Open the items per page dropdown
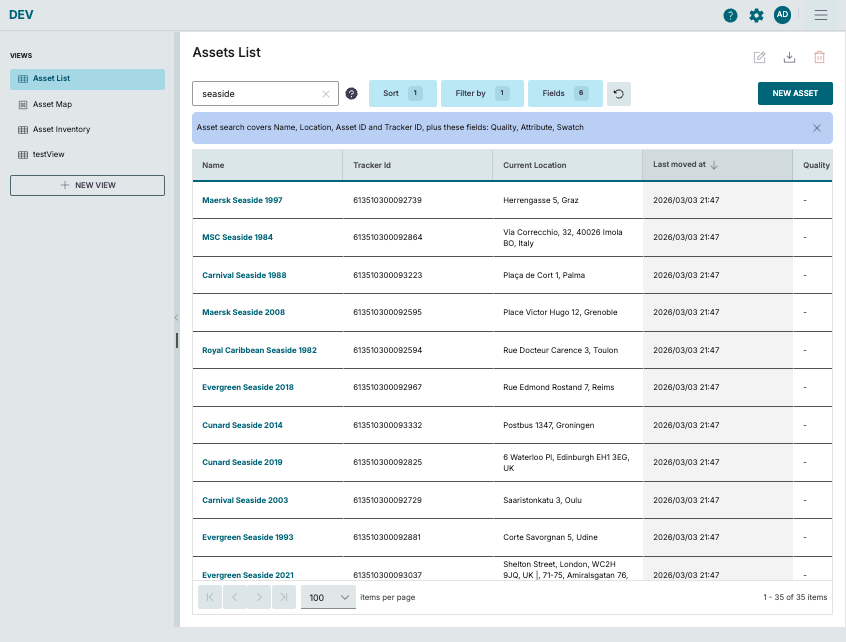 click(x=328, y=597)
